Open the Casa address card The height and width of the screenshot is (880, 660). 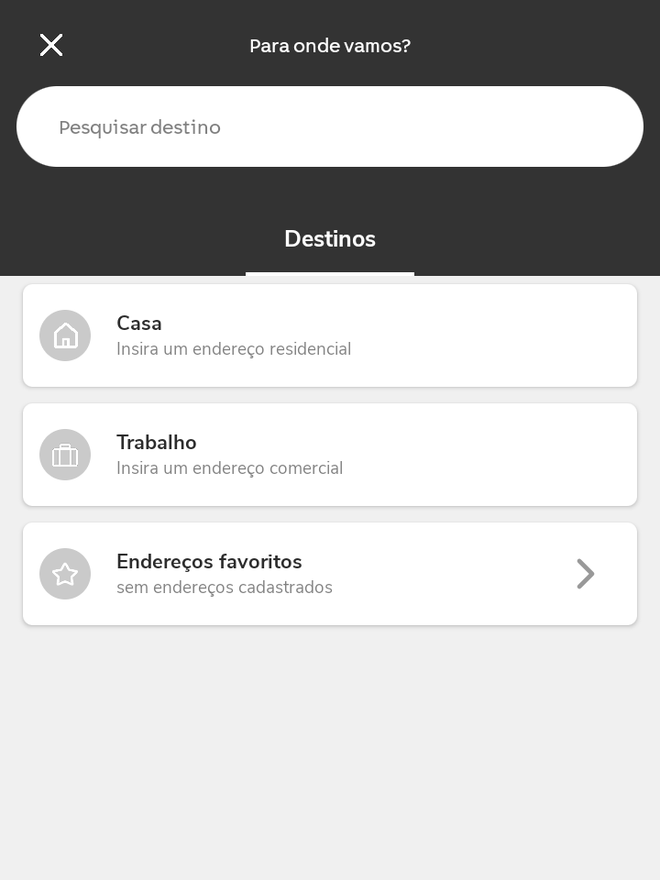(330, 336)
